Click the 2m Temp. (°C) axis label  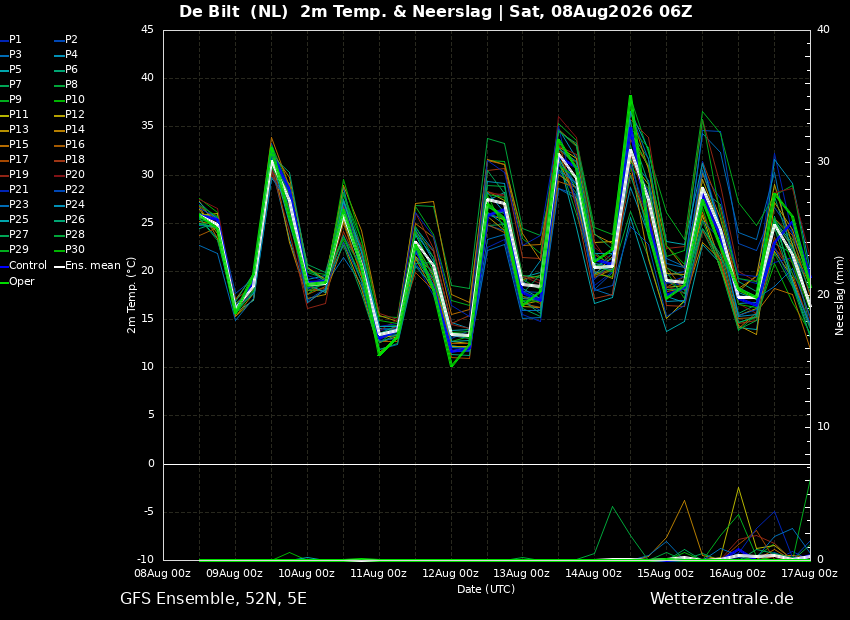click(132, 295)
